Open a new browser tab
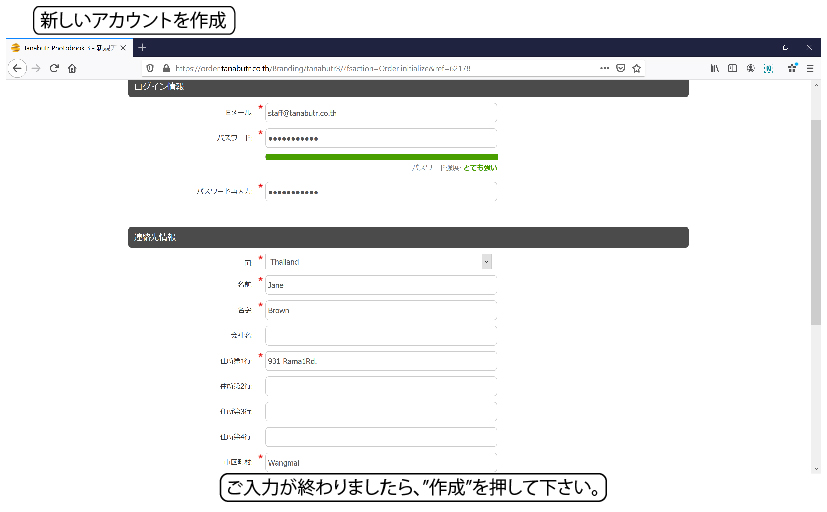The height and width of the screenshot is (512, 827). coord(142,47)
